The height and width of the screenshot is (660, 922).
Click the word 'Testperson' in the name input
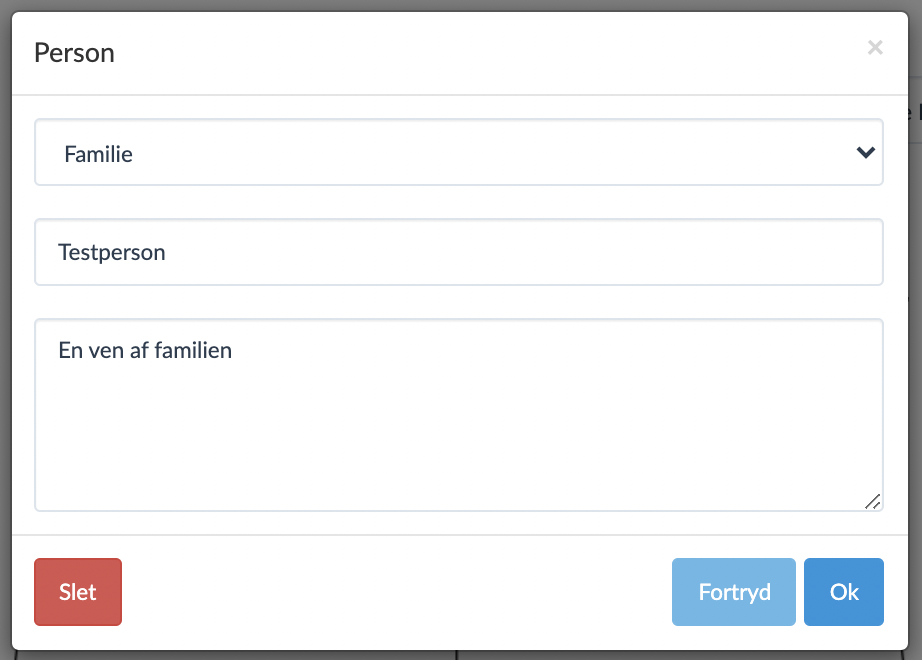pyautogui.click(x=112, y=252)
